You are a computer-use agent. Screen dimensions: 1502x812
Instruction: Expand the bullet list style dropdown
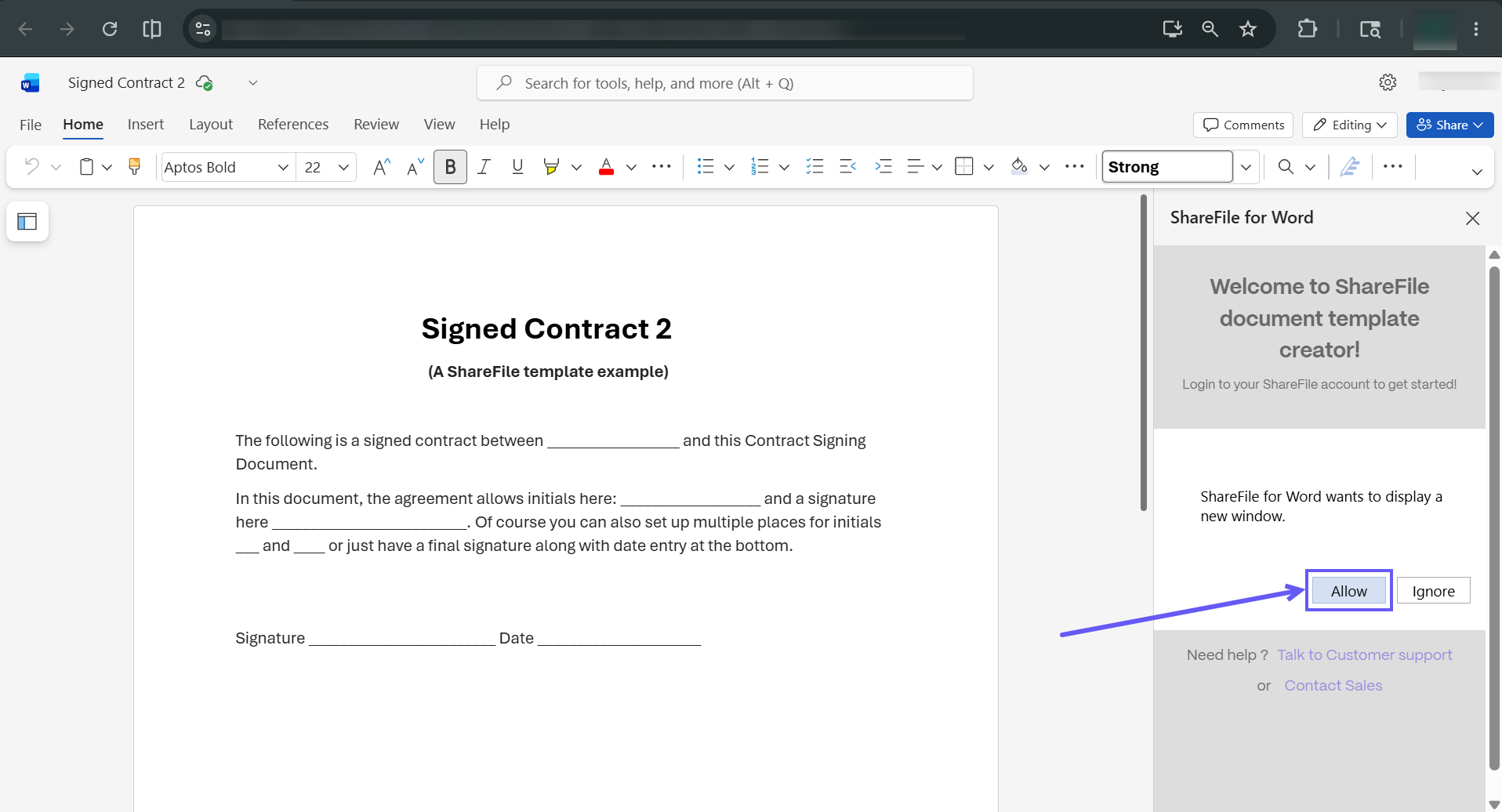point(729,167)
